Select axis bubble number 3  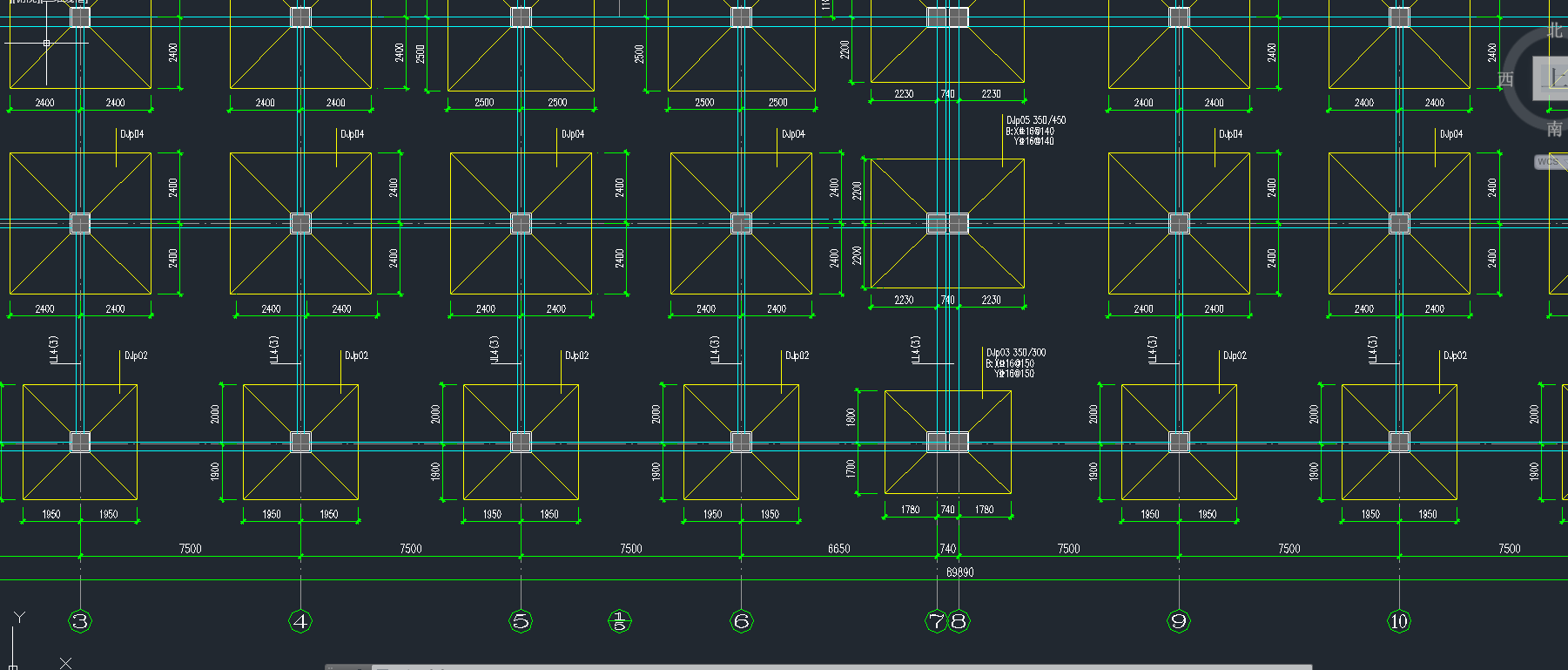click(x=80, y=621)
